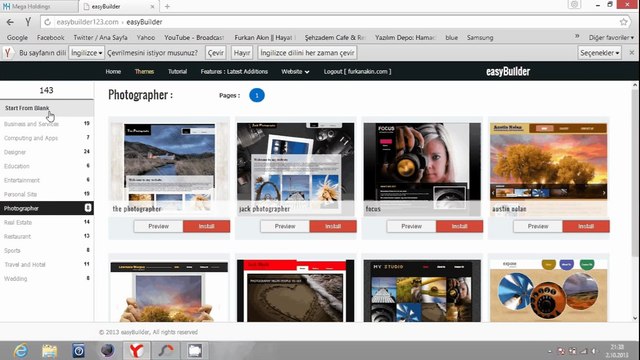Select Entertainment category
Image resolution: width=640 pixels, height=360 pixels.
(47, 180)
